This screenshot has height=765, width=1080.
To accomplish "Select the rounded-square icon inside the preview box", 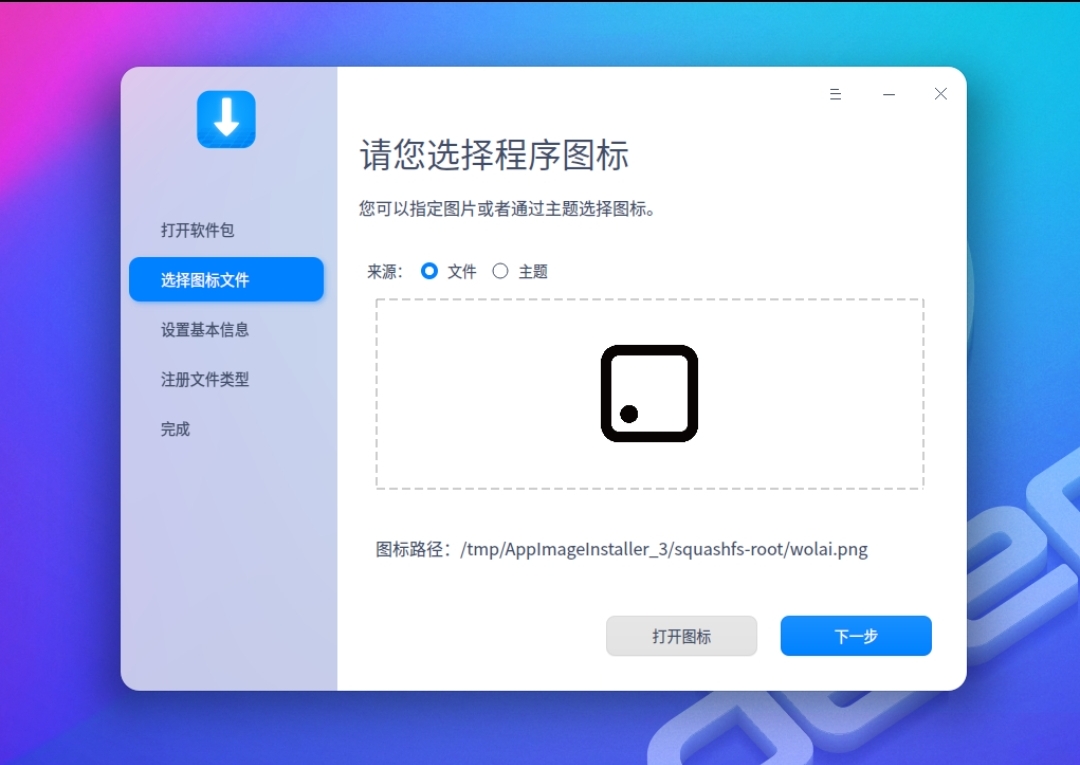I will pyautogui.click(x=649, y=393).
